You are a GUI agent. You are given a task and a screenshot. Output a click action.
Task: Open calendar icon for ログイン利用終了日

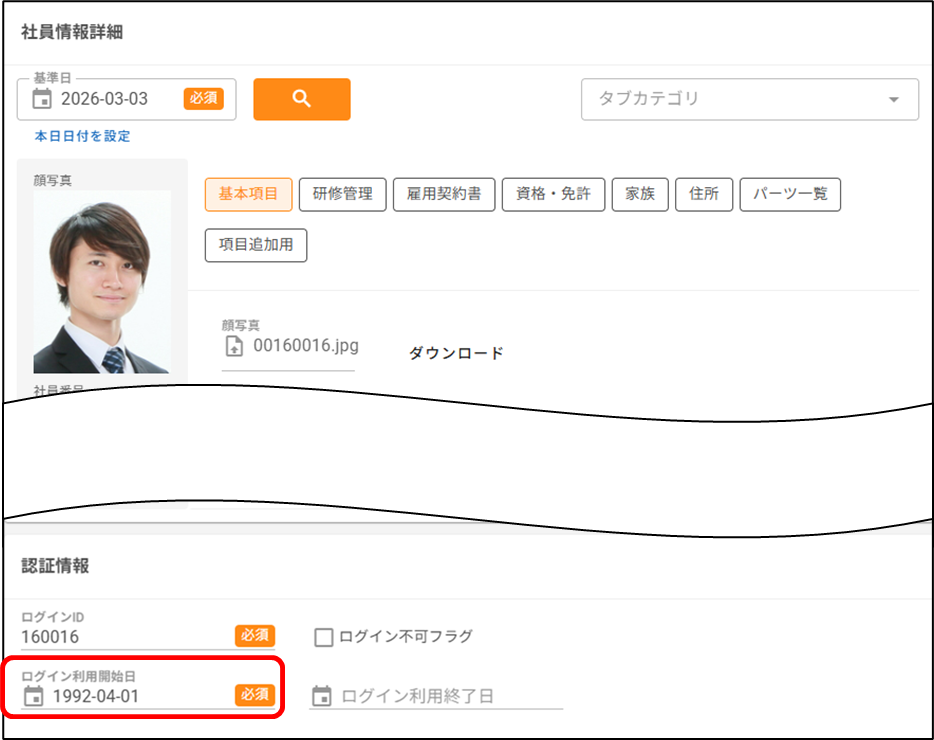coord(322,696)
